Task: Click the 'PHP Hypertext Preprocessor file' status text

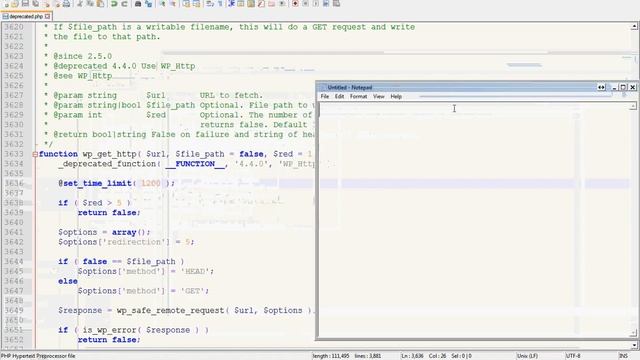Action: [x=38, y=356]
